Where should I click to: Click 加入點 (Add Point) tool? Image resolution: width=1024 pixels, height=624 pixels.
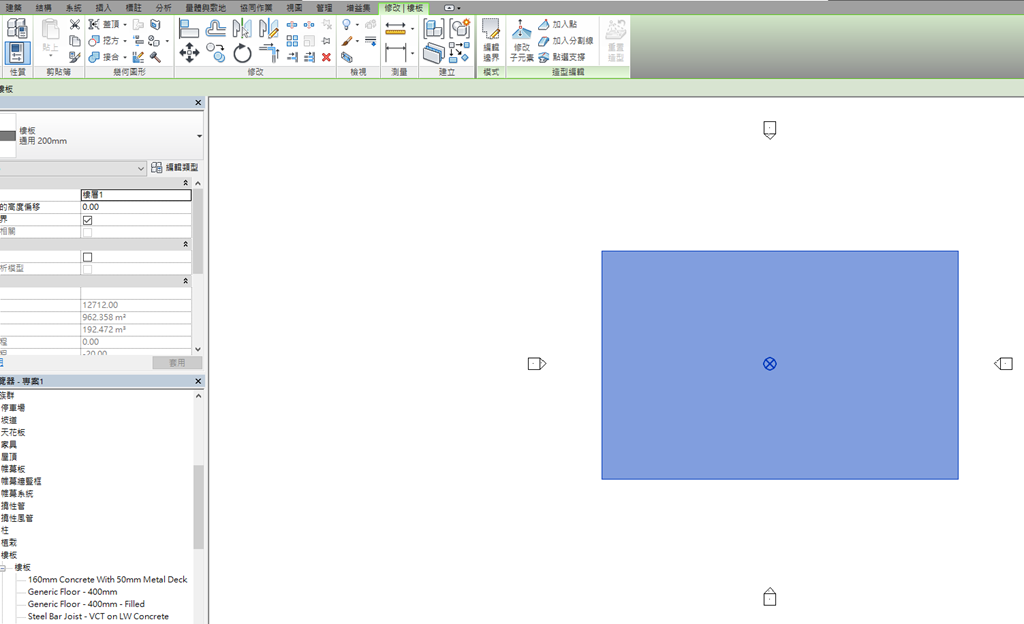[558, 24]
